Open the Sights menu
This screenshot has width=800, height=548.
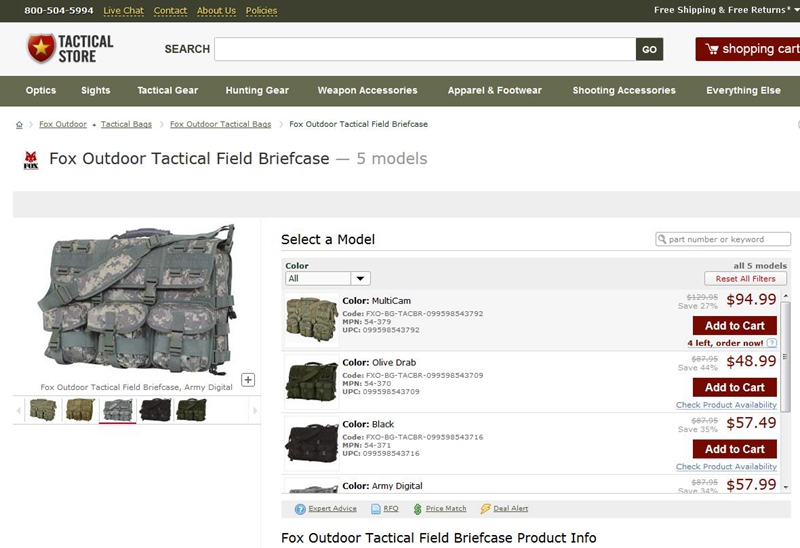coord(95,90)
